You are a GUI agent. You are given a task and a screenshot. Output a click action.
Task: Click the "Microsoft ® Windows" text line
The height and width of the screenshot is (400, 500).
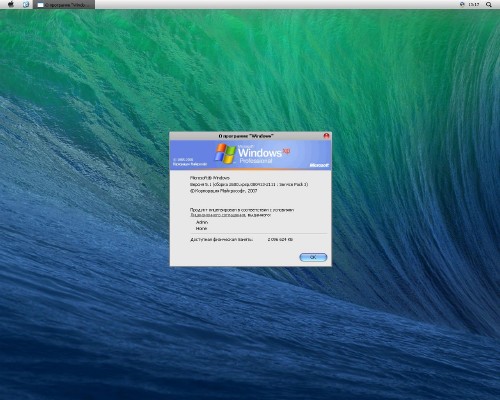point(210,178)
